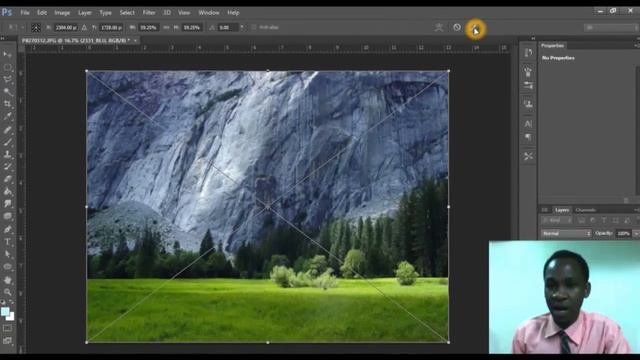
Task: Click the background color swatch
Action: click(x=11, y=317)
